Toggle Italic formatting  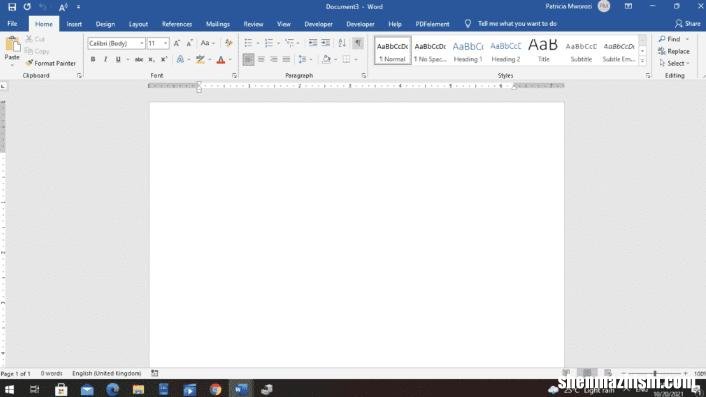pos(105,59)
